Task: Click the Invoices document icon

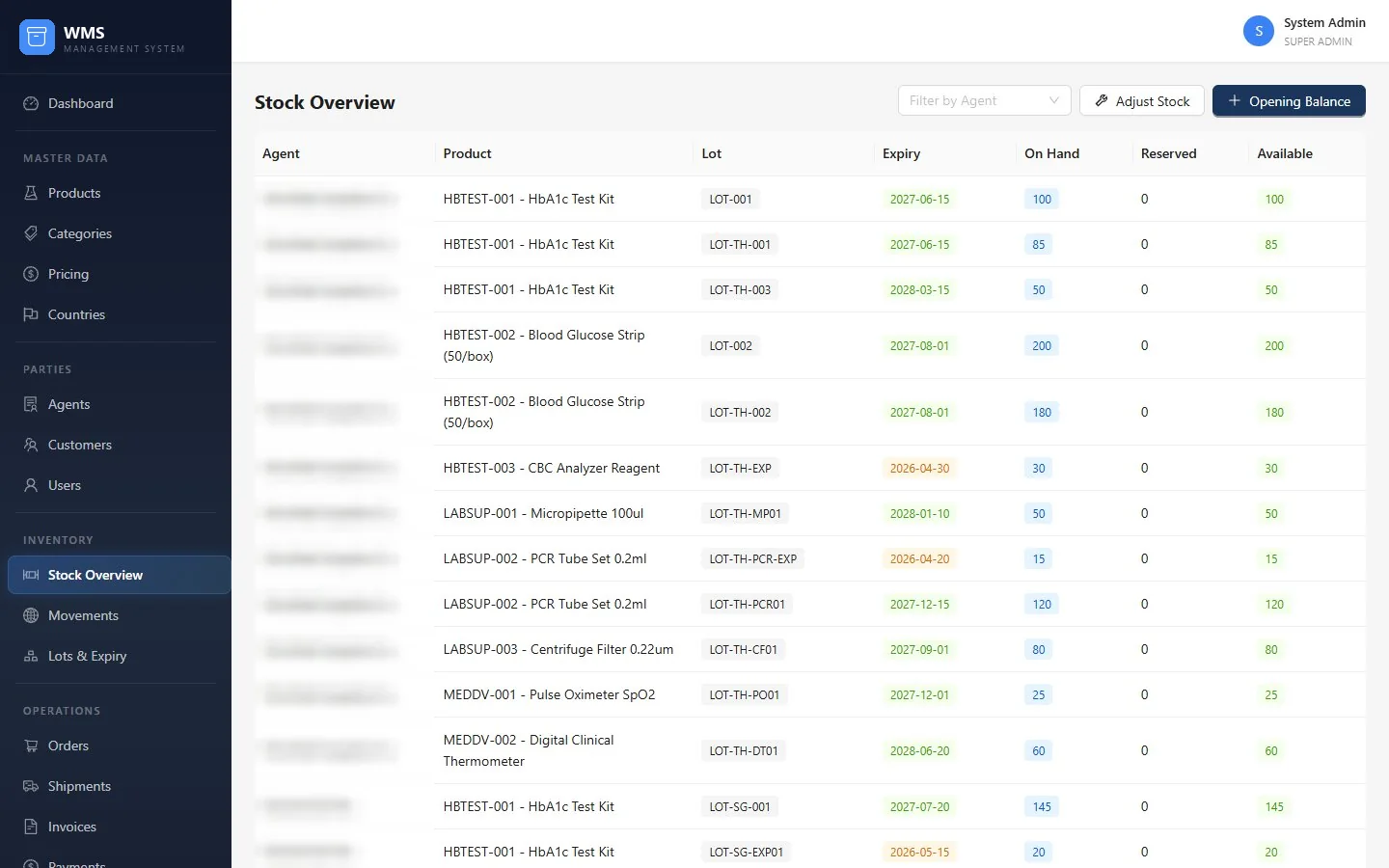Action: coord(31,827)
